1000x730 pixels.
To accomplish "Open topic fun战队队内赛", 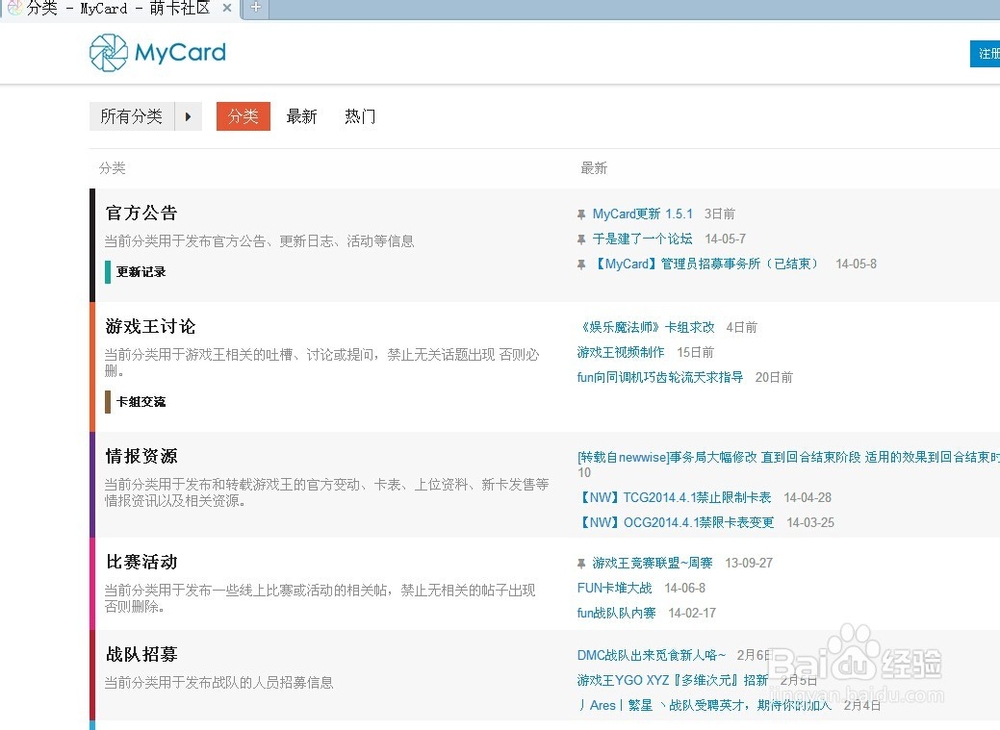I will pyautogui.click(x=616, y=613).
